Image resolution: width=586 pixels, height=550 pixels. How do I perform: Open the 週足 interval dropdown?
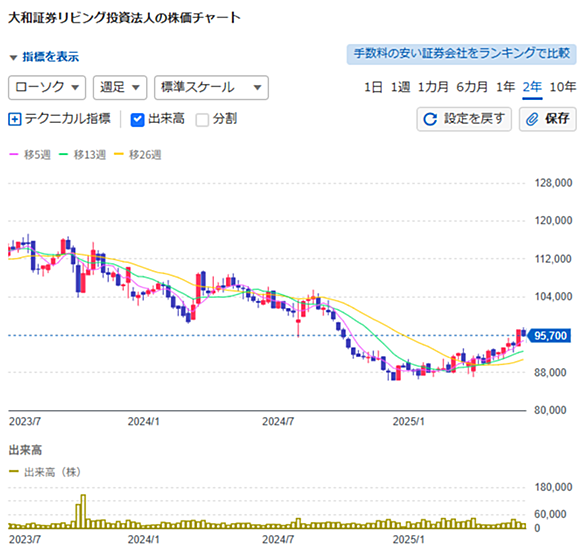120,87
